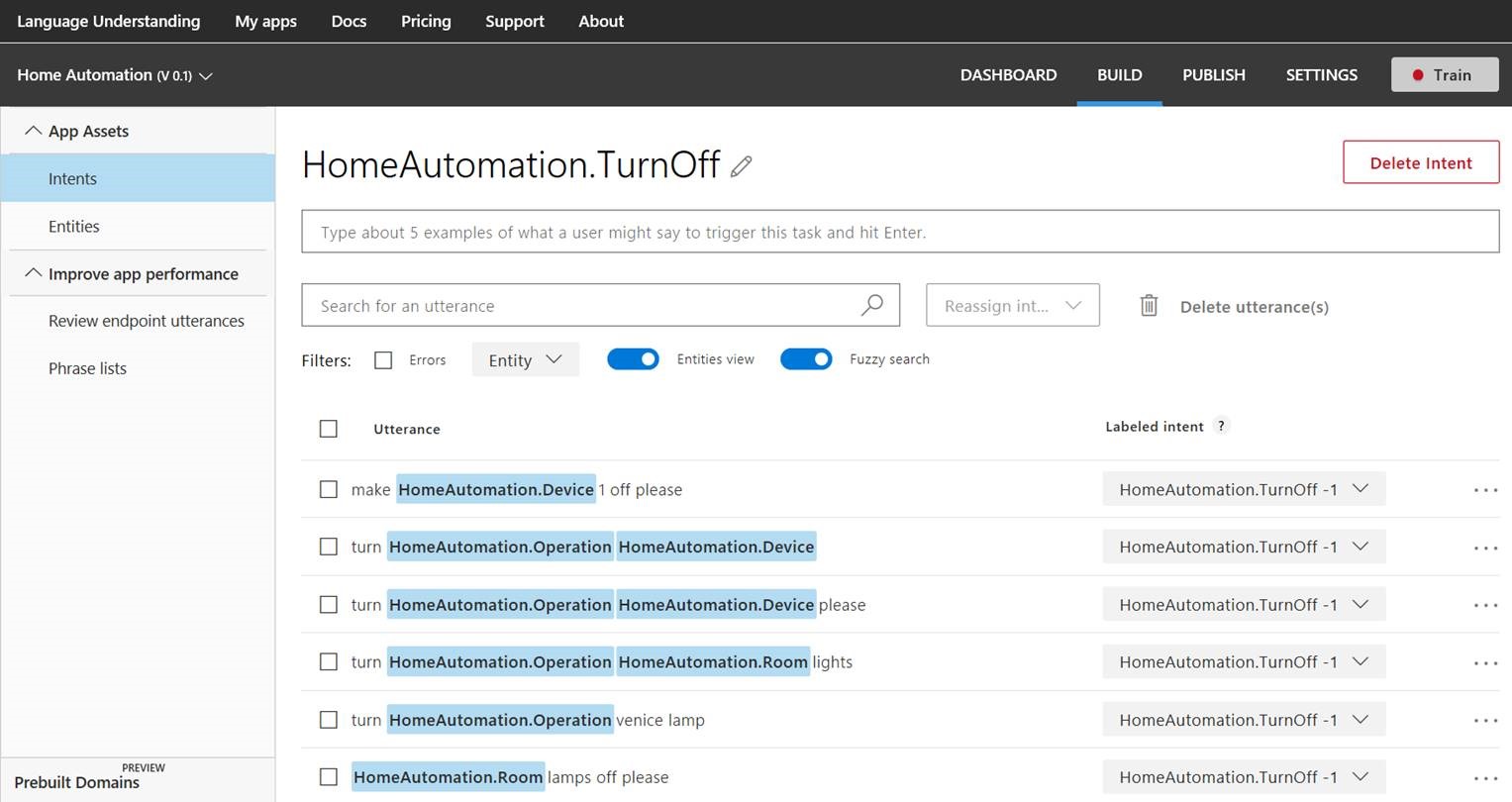The height and width of the screenshot is (802, 1512).
Task: Click the trash can icon
Action: click(1149, 306)
